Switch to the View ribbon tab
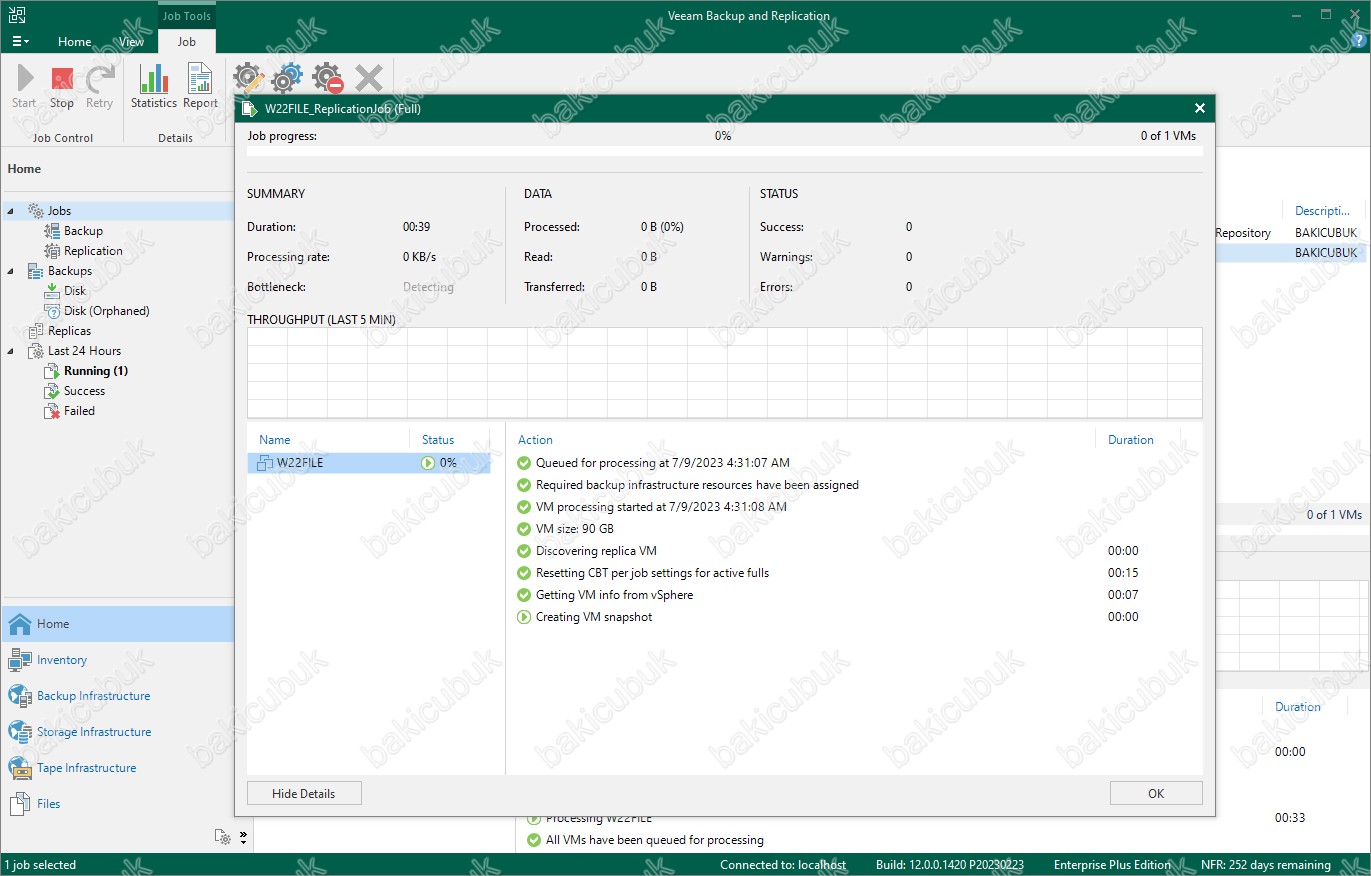The width and height of the screenshot is (1371, 876). coord(131,42)
